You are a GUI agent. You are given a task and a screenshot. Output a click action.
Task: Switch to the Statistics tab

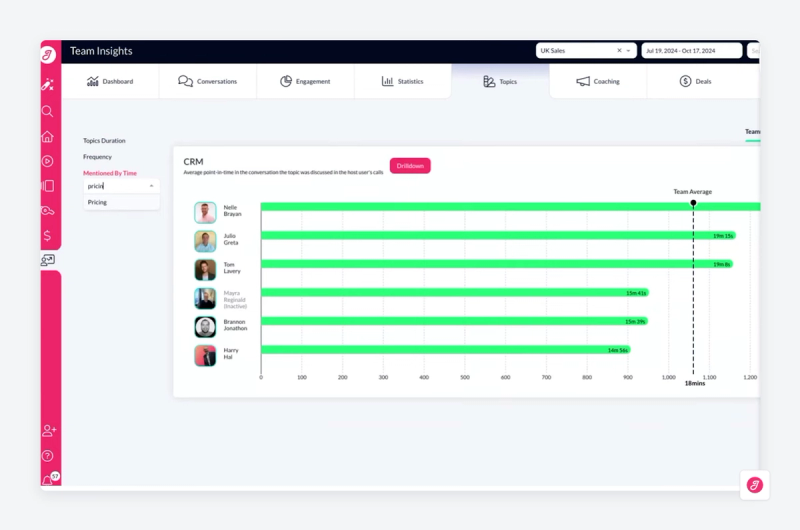coord(403,81)
